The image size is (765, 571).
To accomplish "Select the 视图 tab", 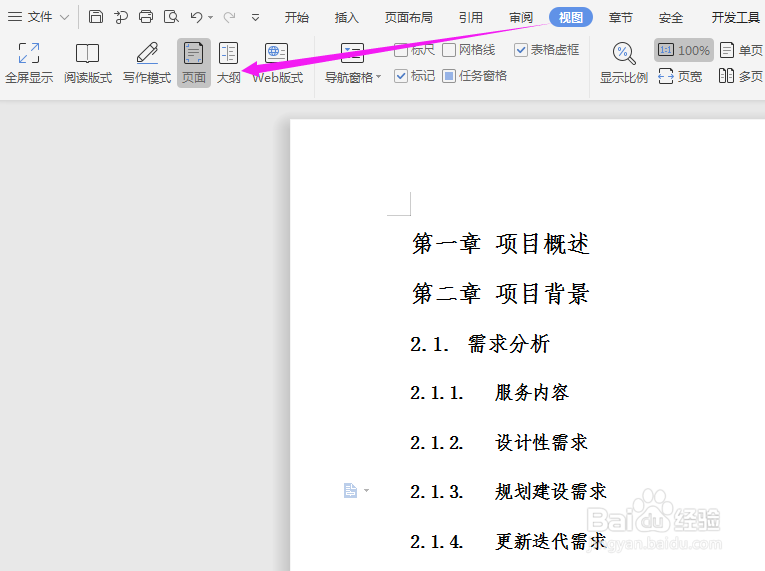I will tap(571, 18).
